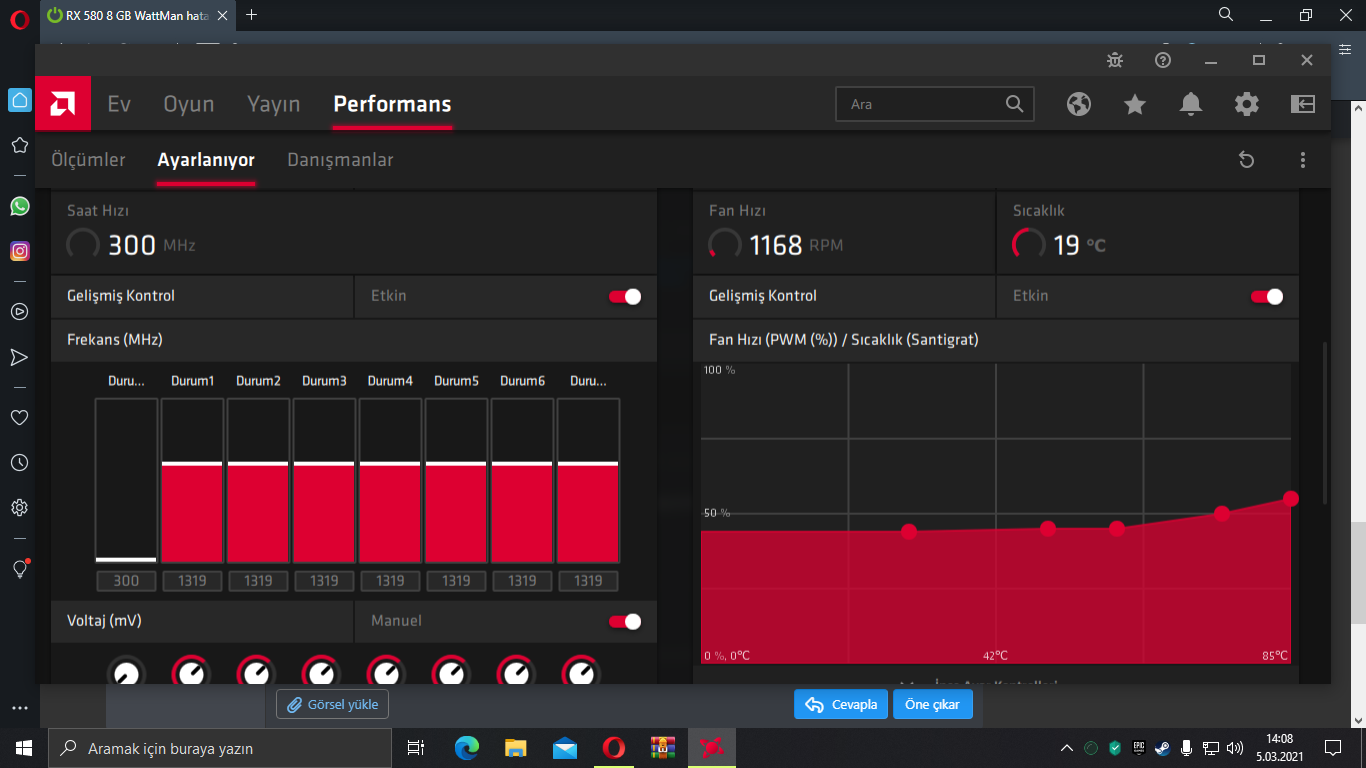Select the RX 580 8 GB WattMan browser tab
This screenshot has height=768, width=1366.
[137, 16]
